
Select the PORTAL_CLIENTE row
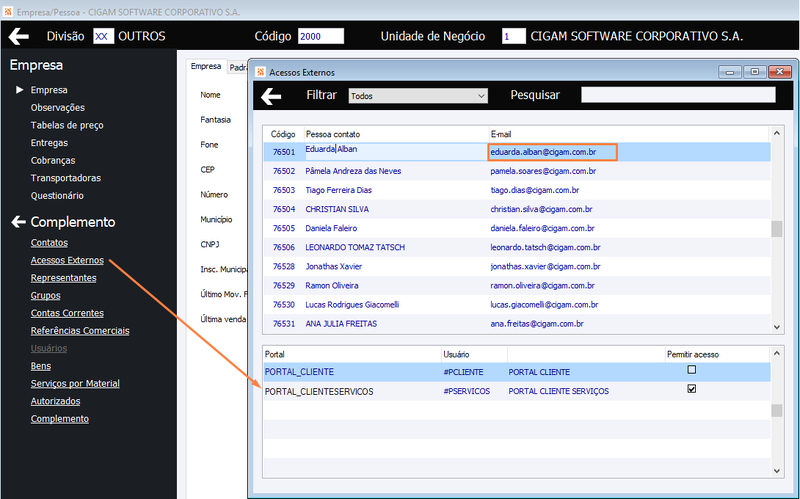517,372
